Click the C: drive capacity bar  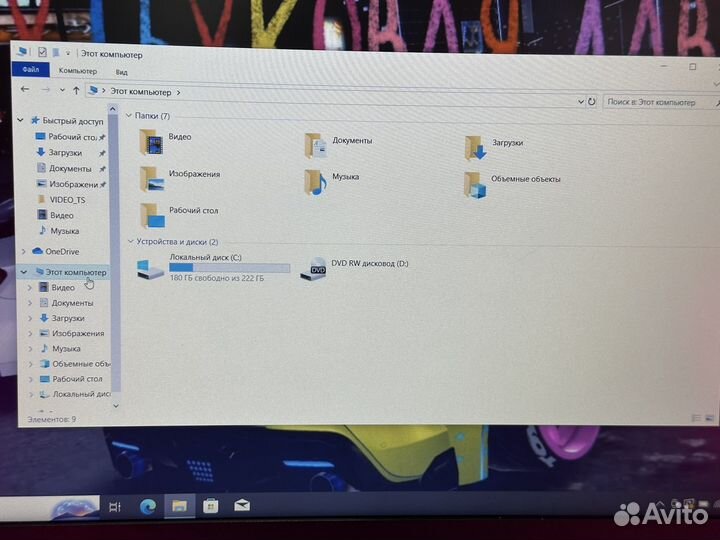tap(230, 268)
